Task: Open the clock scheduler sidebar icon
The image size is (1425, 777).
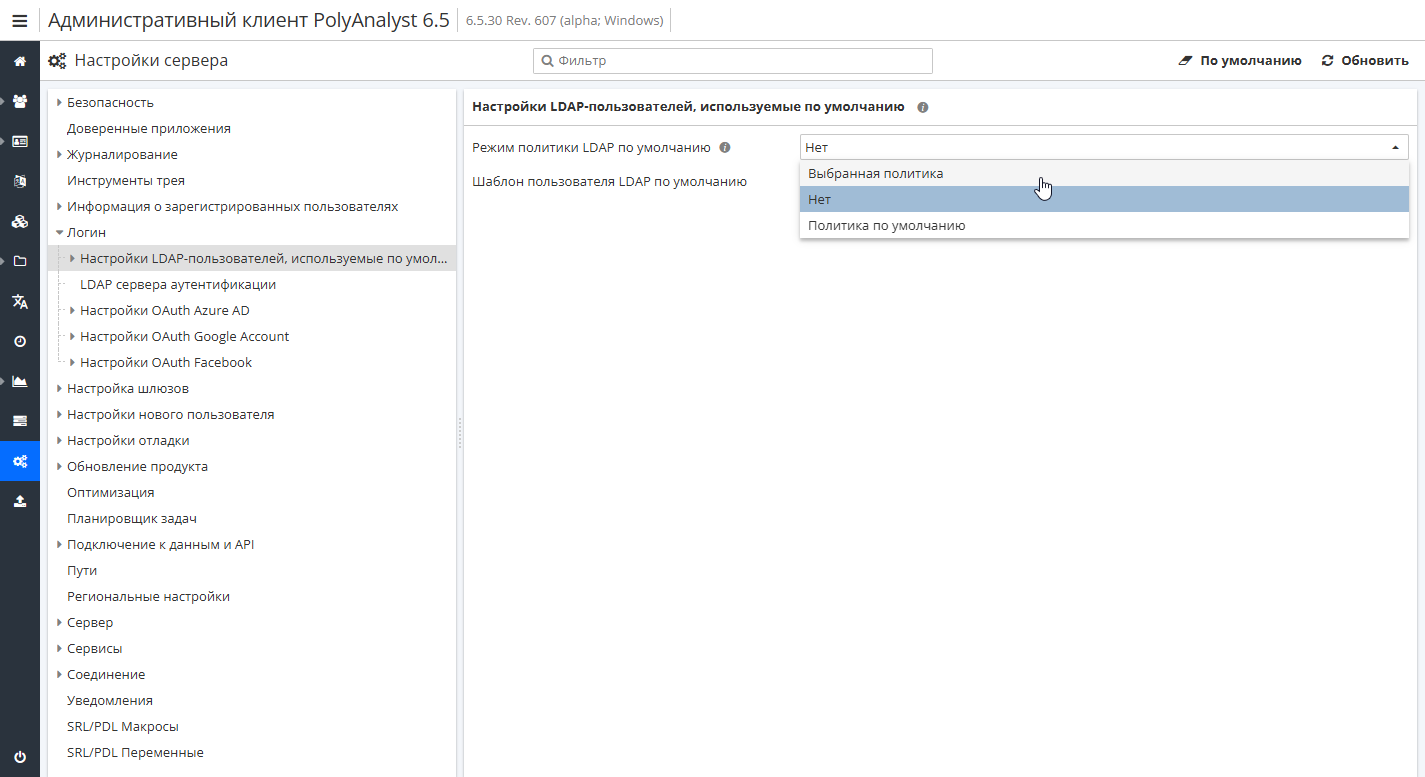Action: click(x=19, y=341)
